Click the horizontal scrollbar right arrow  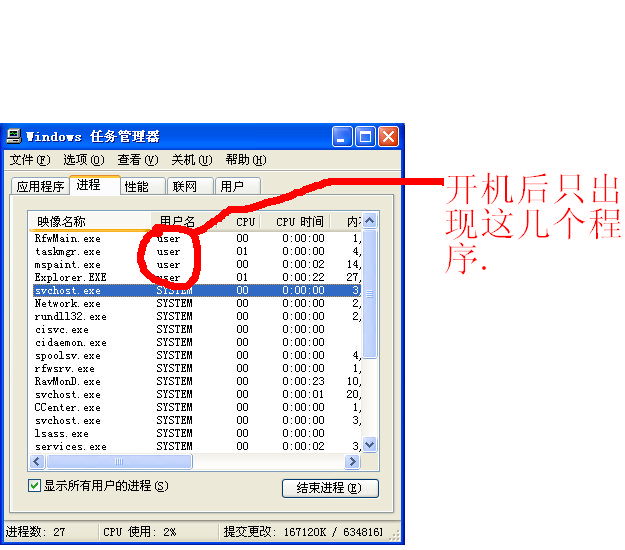pos(352,462)
